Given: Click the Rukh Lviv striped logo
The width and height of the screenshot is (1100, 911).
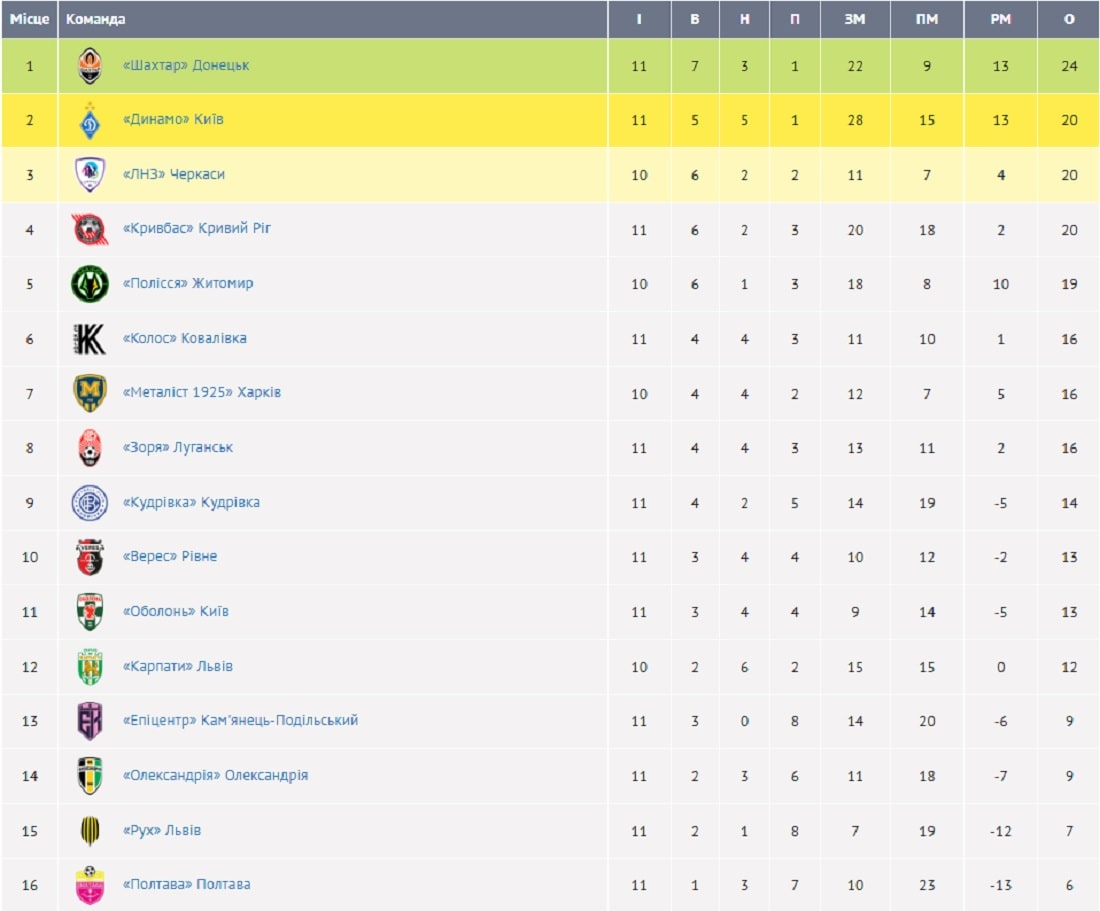Looking at the screenshot, I should (90, 830).
